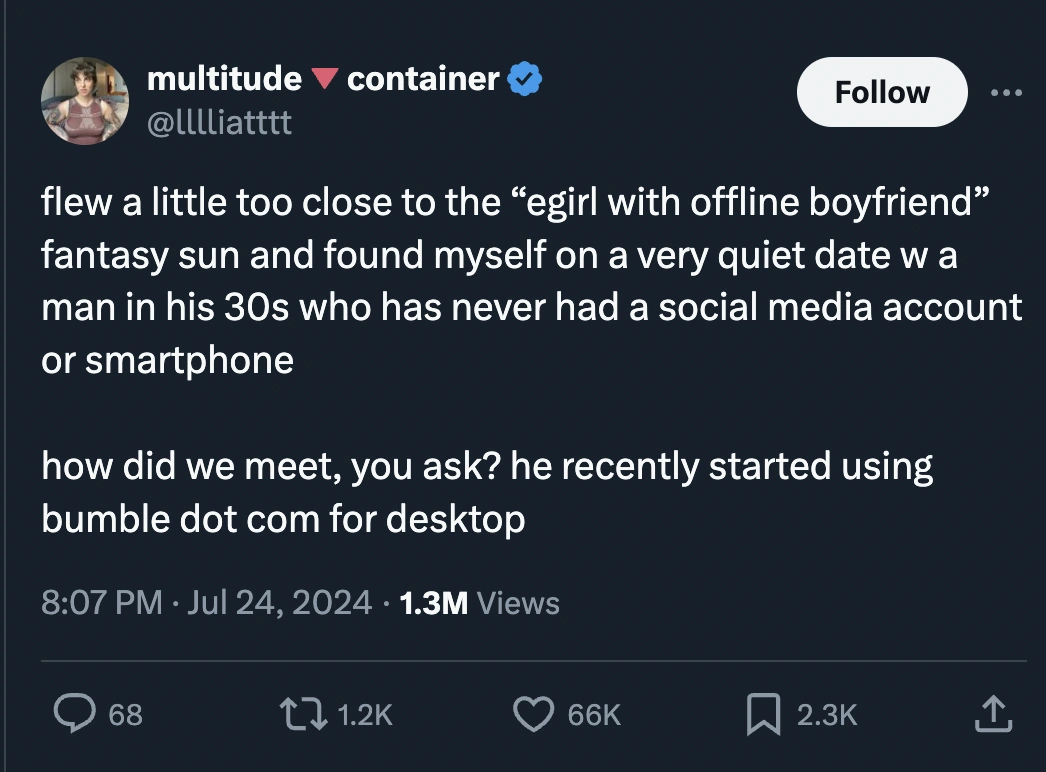View the 1.3M Views analytics
This screenshot has width=1046, height=772.
(479, 602)
